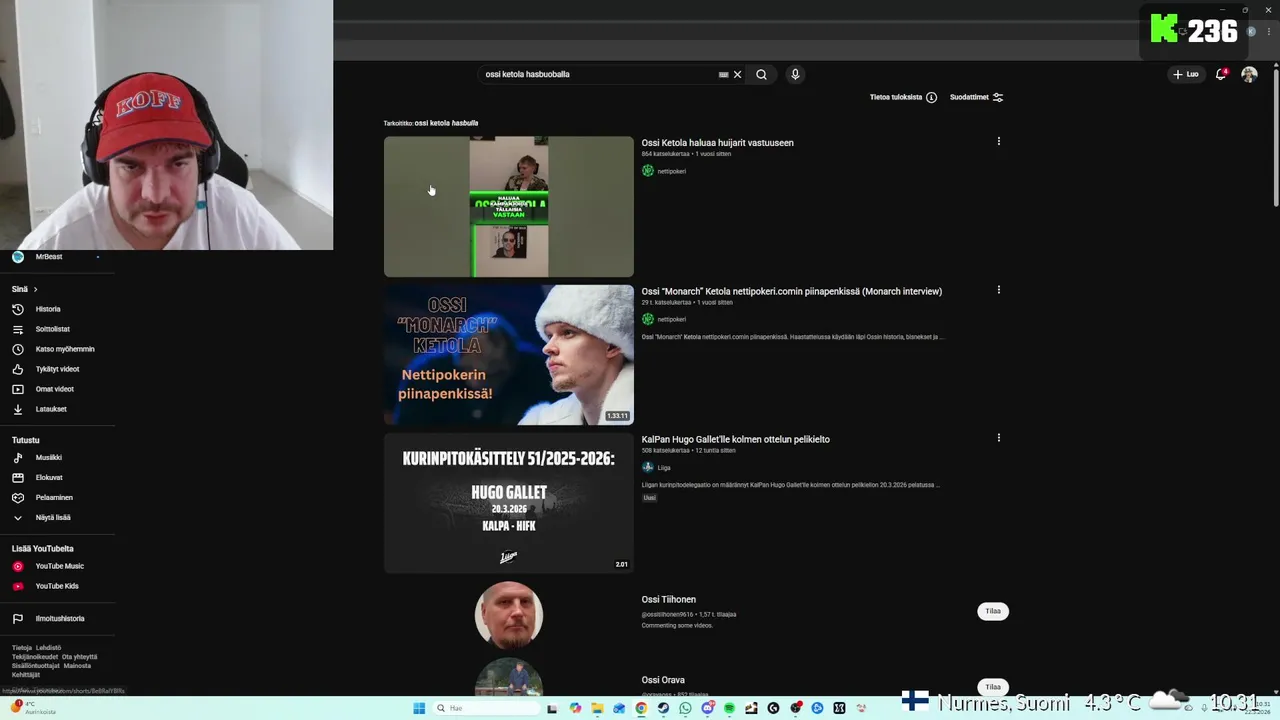Open Omat videot
The width and height of the screenshot is (1280, 720).
click(57, 389)
